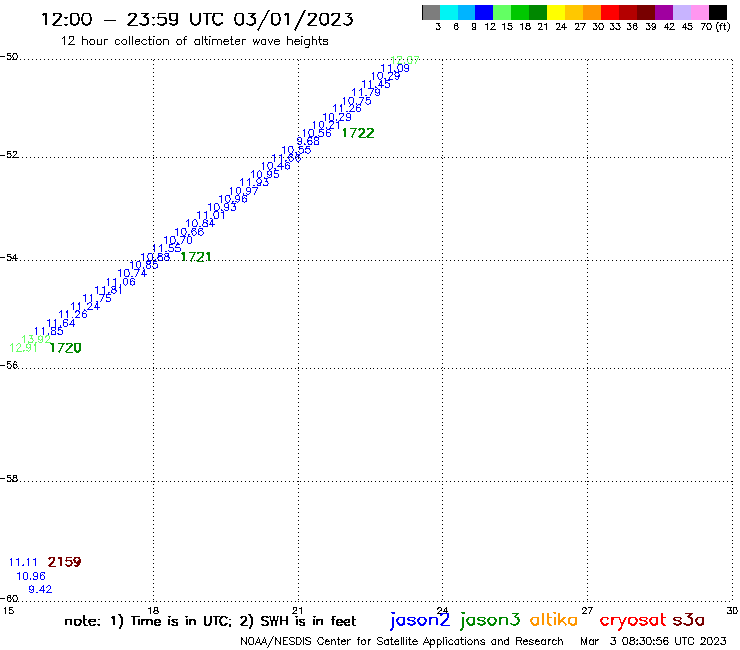Click the -52 latitude axis label
Image resolution: width=740 pixels, height=650 pixels.
click(9, 155)
